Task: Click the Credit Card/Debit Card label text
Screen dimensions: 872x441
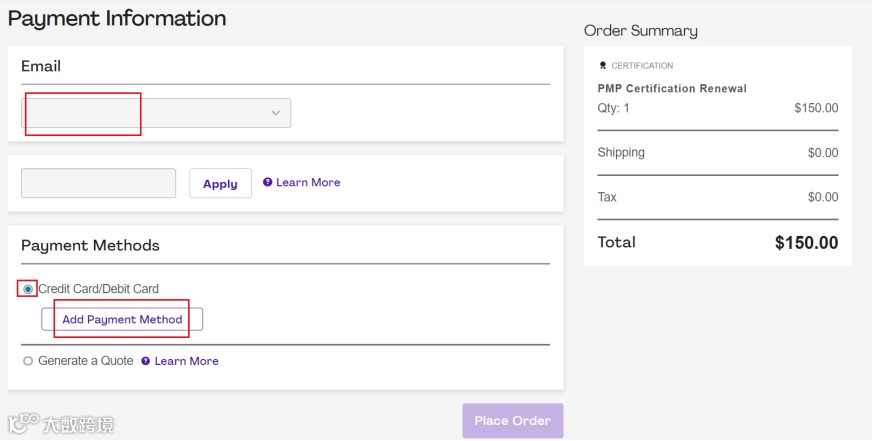Action: (x=98, y=289)
